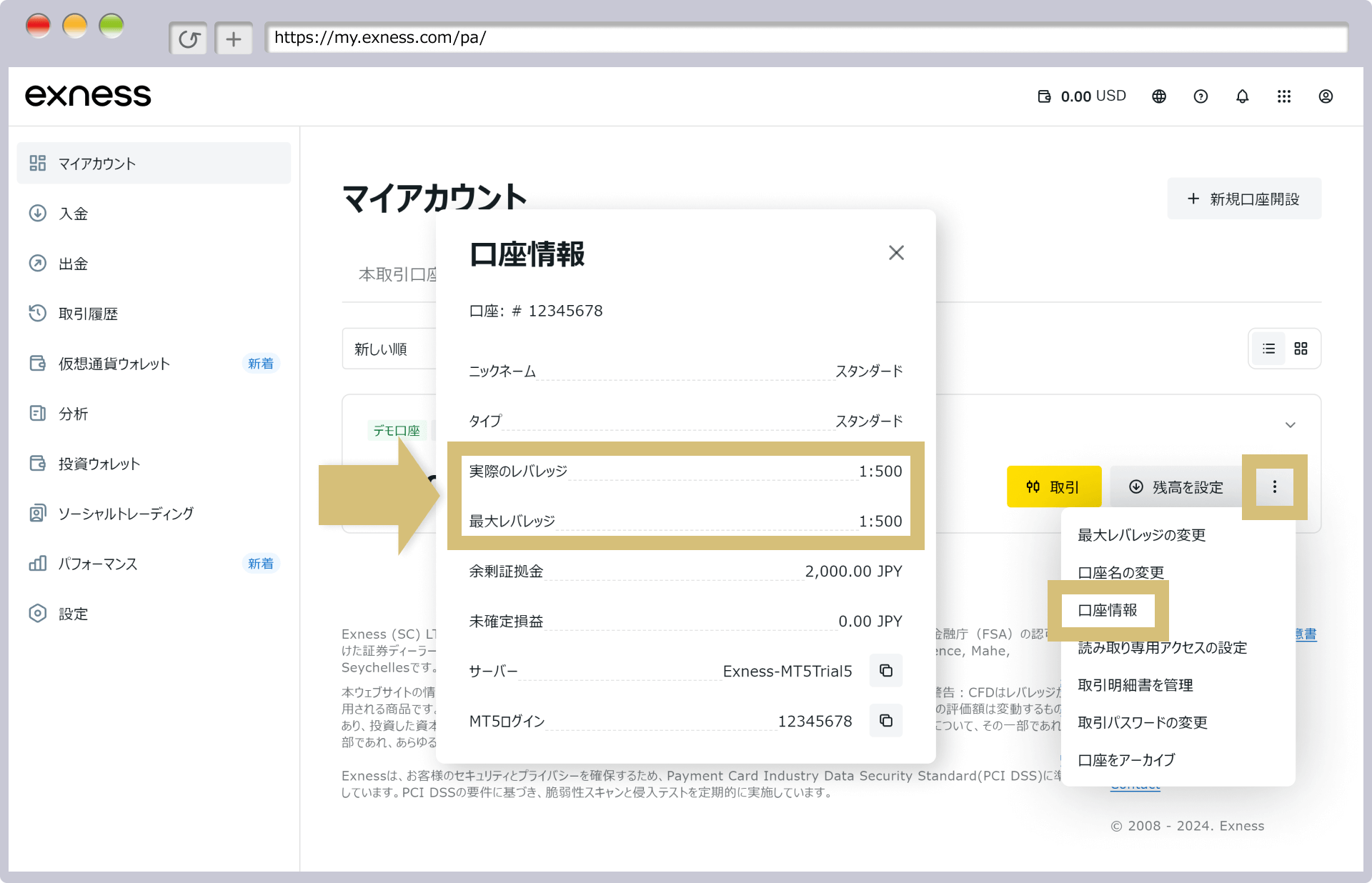Open 仮想通貨ウォレット in sidebar

(x=154, y=364)
